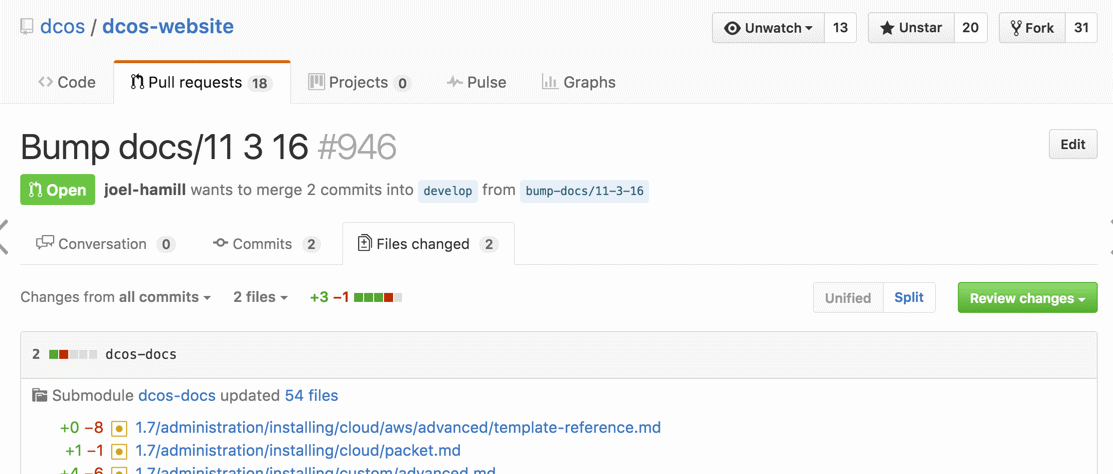Switch to the Code tab
Screen dimensions: 1113x474
pyautogui.click(x=67, y=82)
